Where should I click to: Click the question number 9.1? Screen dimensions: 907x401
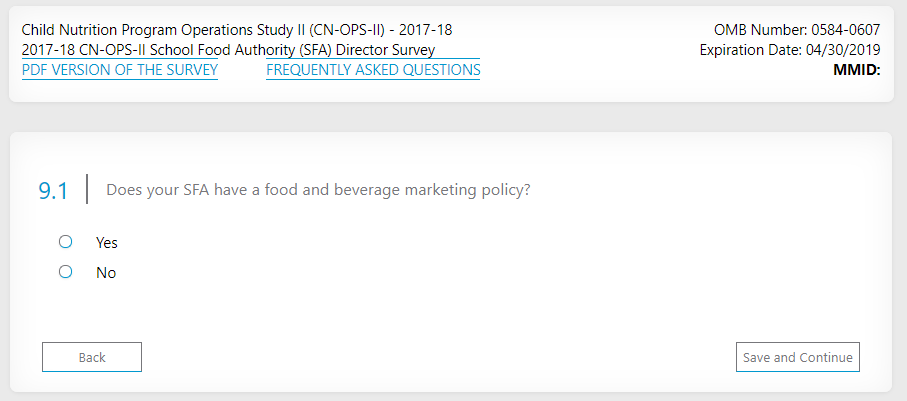point(53,191)
